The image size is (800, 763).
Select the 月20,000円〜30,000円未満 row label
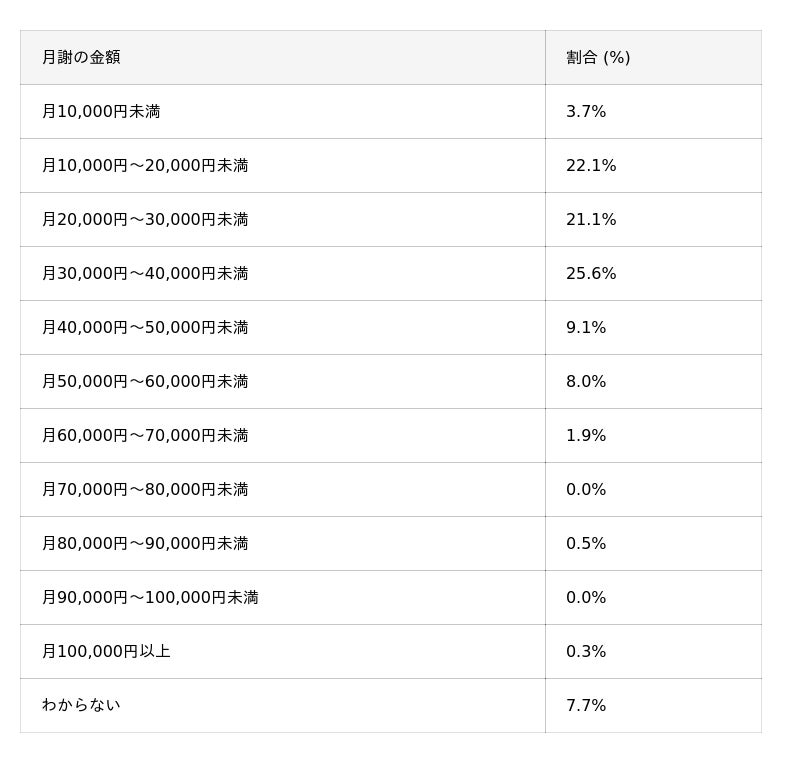pos(145,219)
